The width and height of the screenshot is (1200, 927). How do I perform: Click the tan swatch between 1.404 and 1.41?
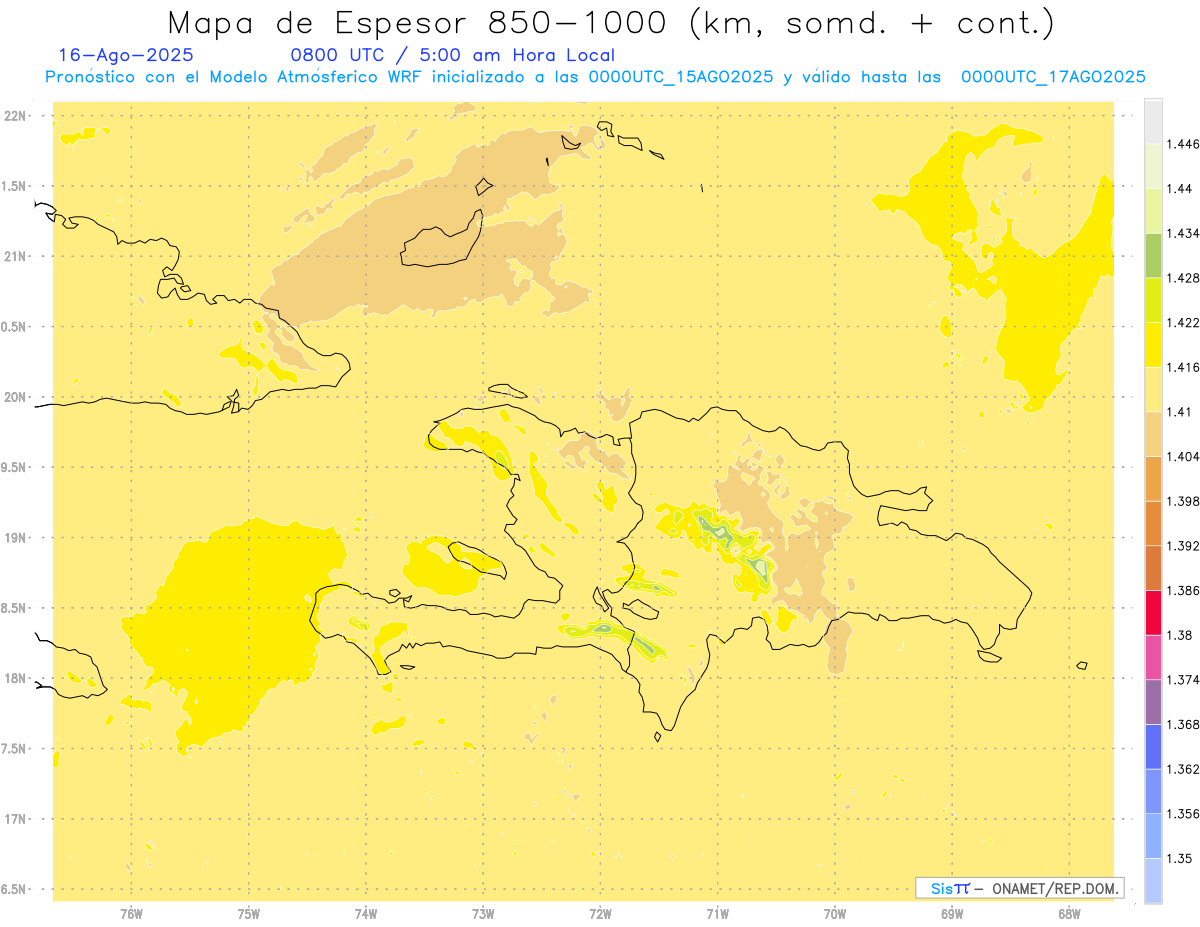1153,434
